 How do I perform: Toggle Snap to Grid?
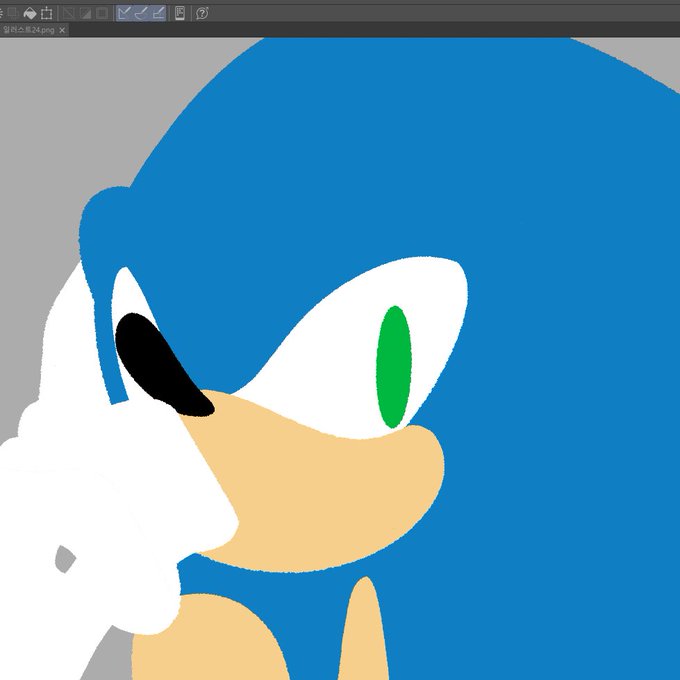point(158,13)
